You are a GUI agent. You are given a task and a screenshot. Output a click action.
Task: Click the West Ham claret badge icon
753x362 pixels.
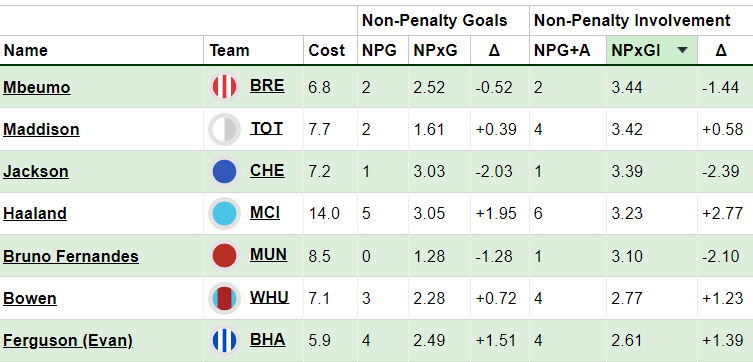(x=224, y=298)
